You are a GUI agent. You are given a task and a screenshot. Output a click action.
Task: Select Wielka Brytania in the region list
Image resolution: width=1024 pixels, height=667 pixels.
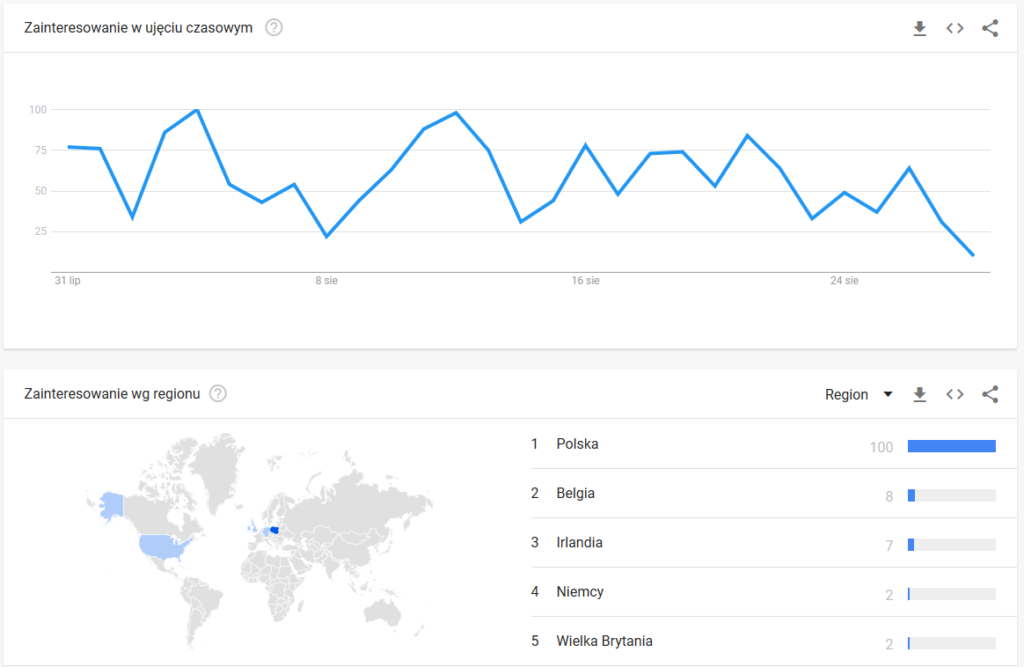click(x=604, y=641)
